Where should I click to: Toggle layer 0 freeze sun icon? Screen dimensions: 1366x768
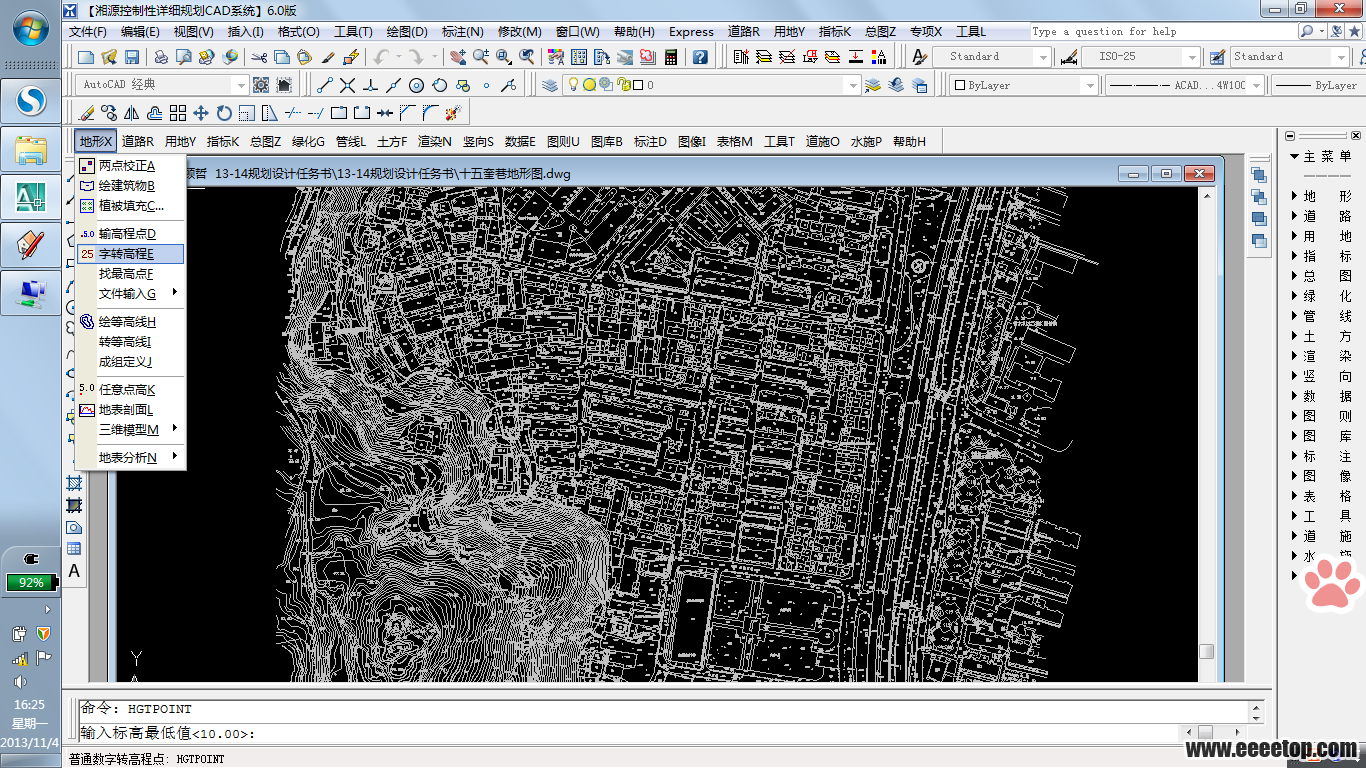[589, 85]
